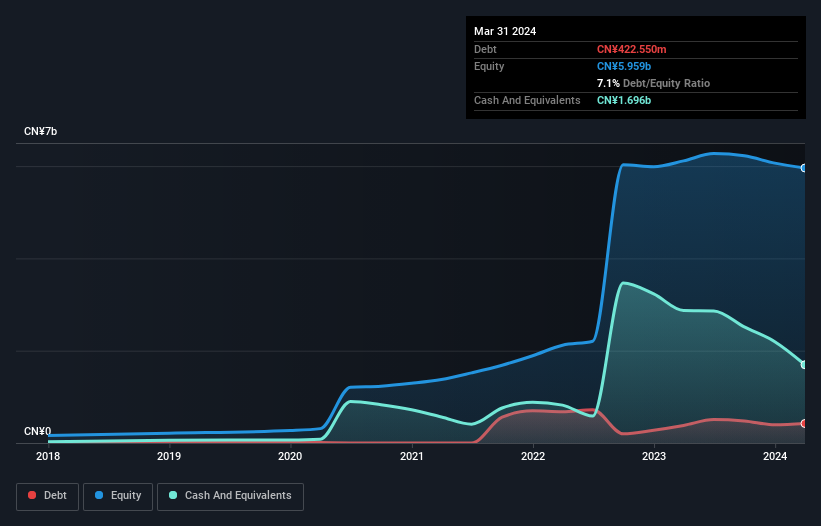Click the blue Equity endpoint marker
Viewport: 821px width, 526px height.
804,168
